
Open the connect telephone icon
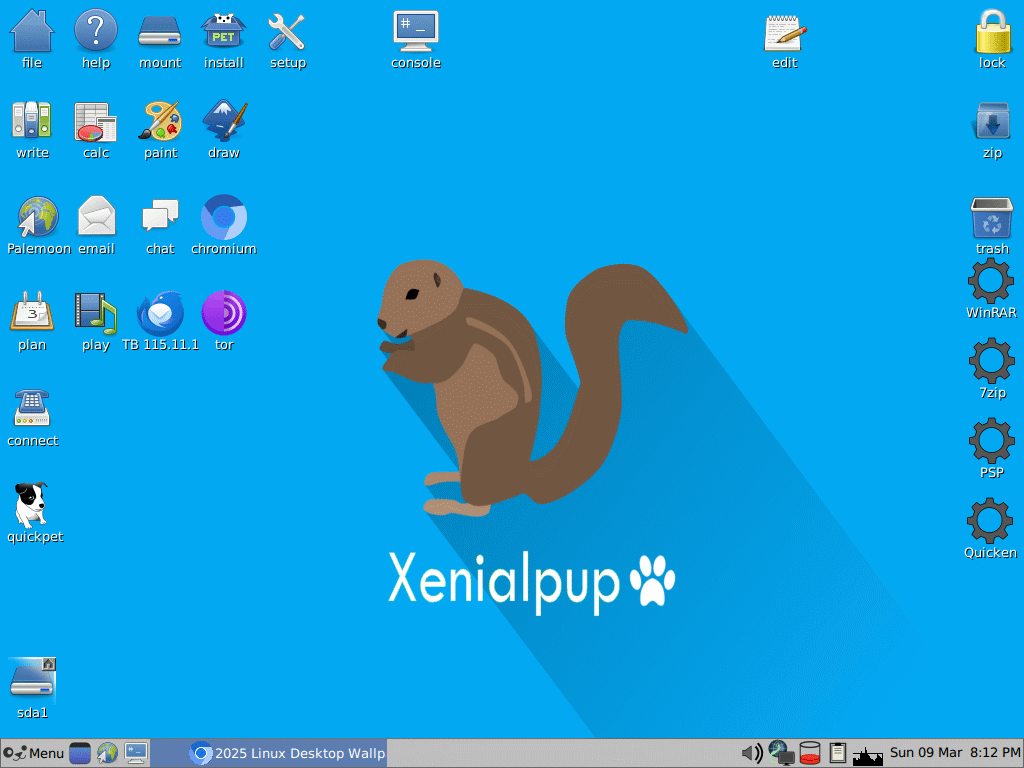(x=32, y=409)
